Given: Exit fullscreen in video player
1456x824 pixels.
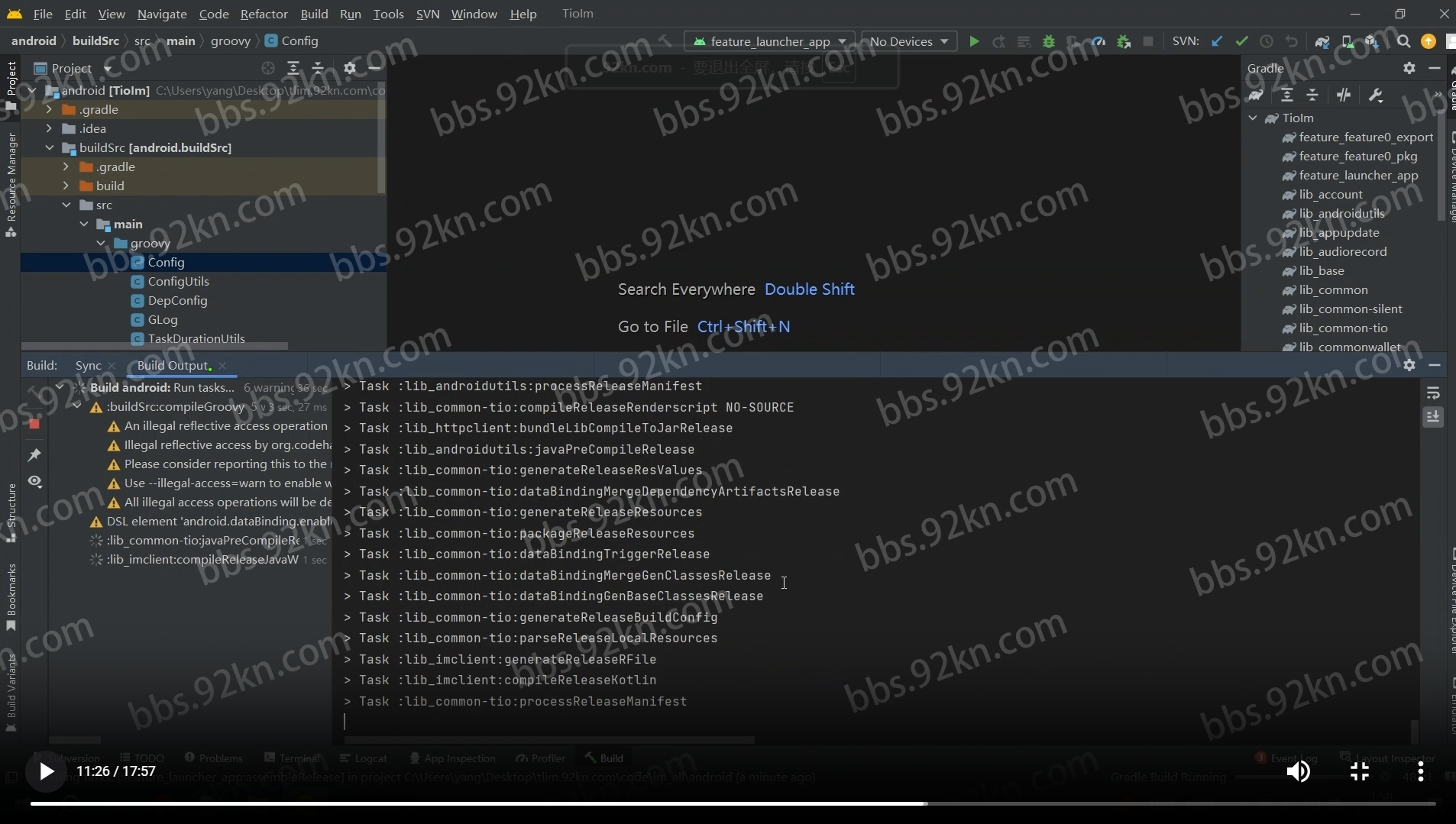Looking at the screenshot, I should point(1360,772).
